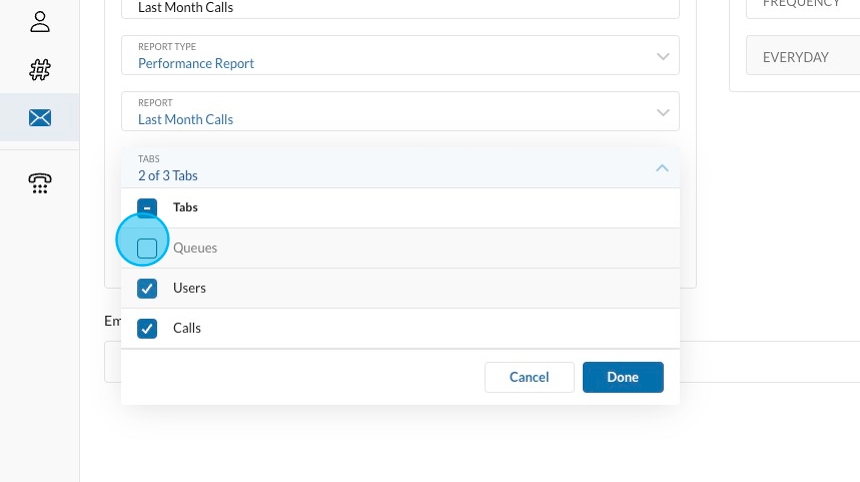Open the EVERYDAY dropdown
Viewport: 860px width, 482px height.
(802, 57)
